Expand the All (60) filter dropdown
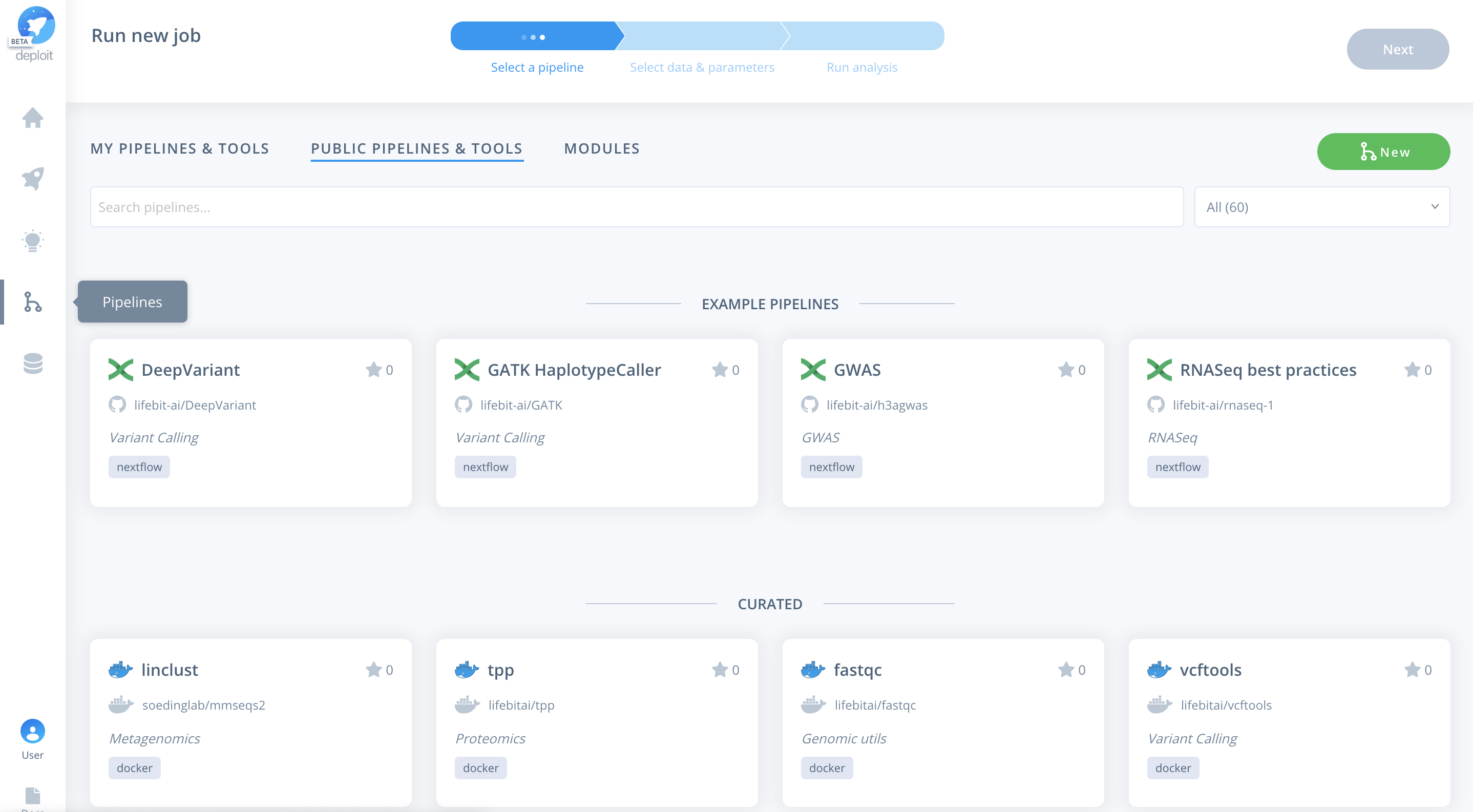This screenshot has width=1473, height=812. point(1321,207)
